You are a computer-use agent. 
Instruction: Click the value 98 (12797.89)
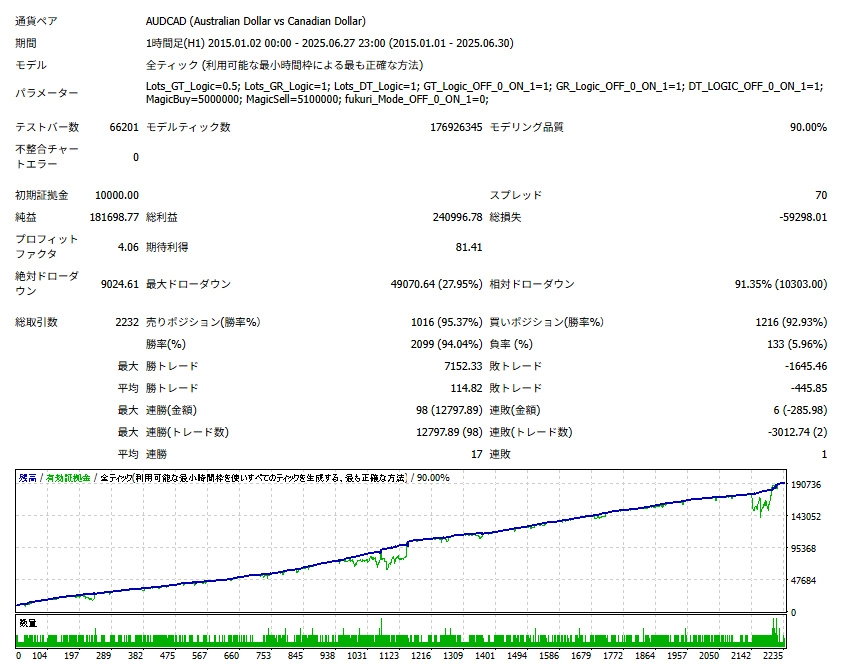coord(449,410)
